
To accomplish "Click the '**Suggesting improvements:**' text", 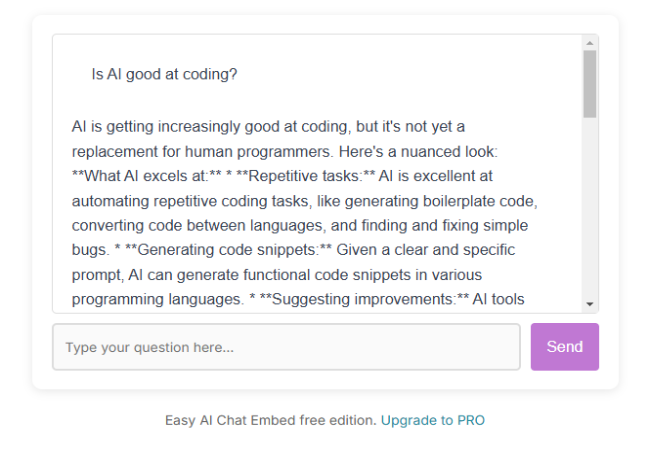I will [364, 299].
